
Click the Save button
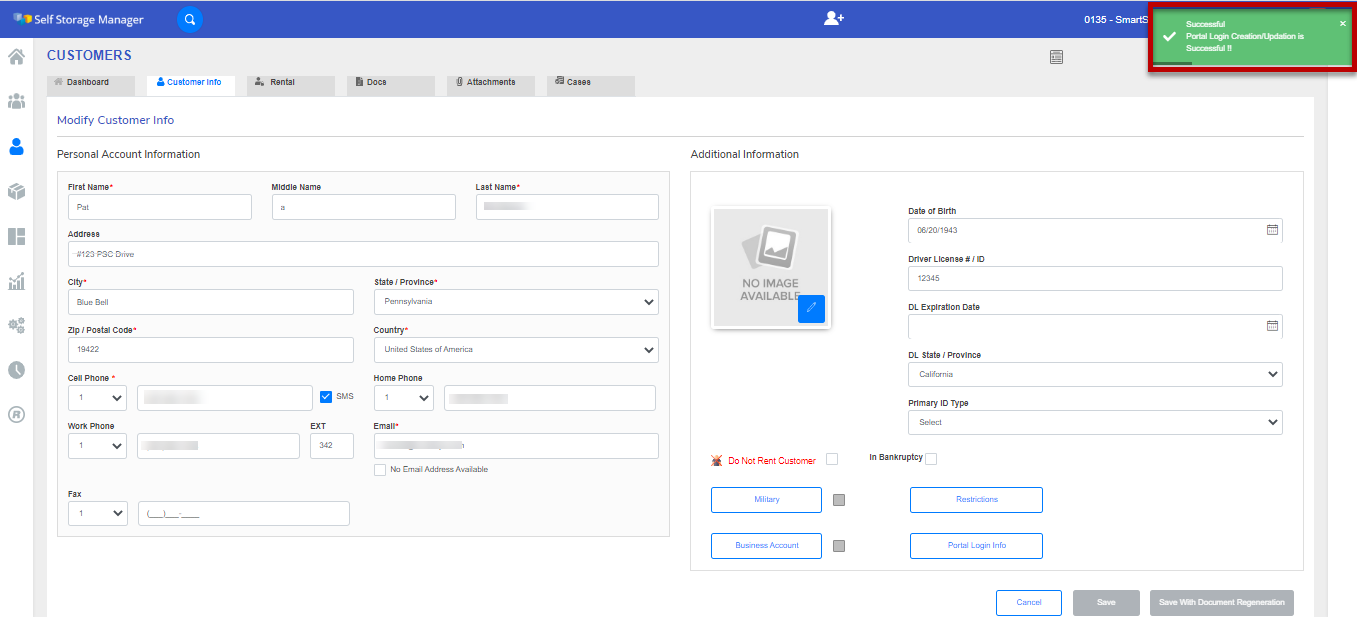pos(1106,603)
